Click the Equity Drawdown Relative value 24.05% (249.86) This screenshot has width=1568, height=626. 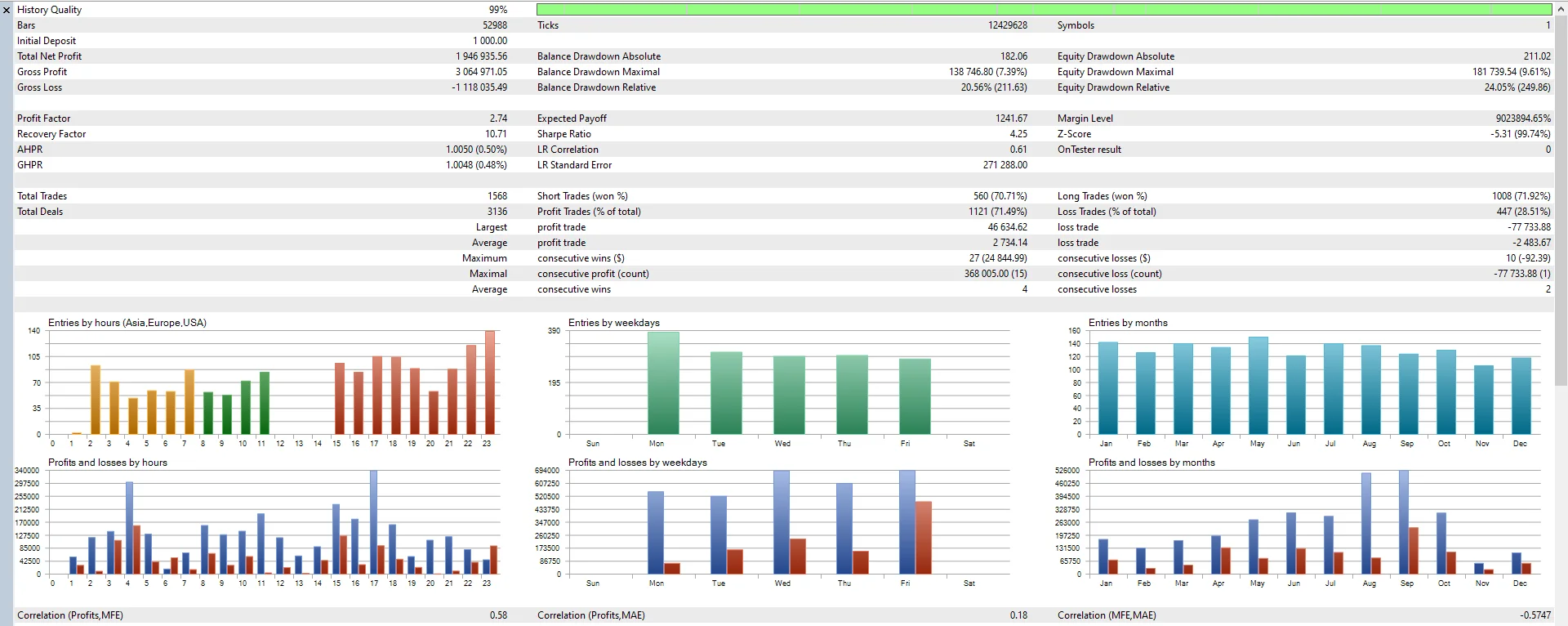click(x=1517, y=87)
